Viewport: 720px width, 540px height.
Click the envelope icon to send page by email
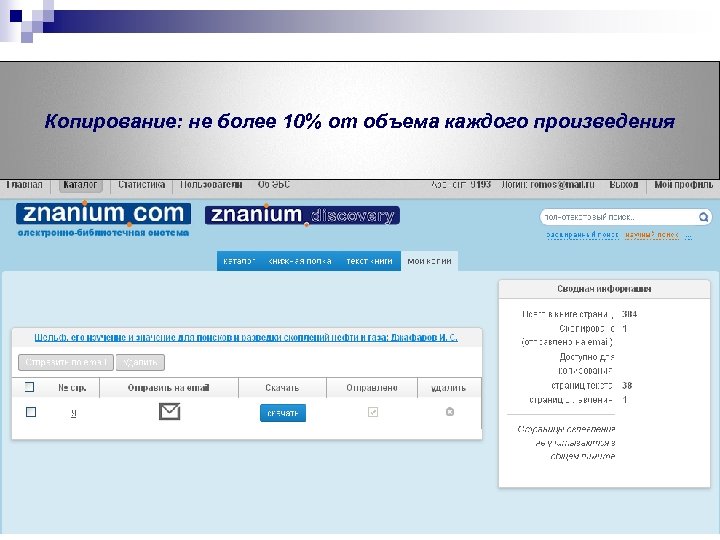[169, 411]
